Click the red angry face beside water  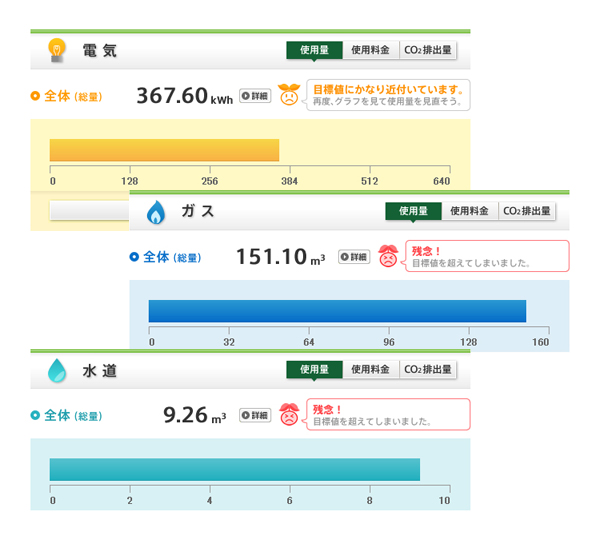(289, 414)
